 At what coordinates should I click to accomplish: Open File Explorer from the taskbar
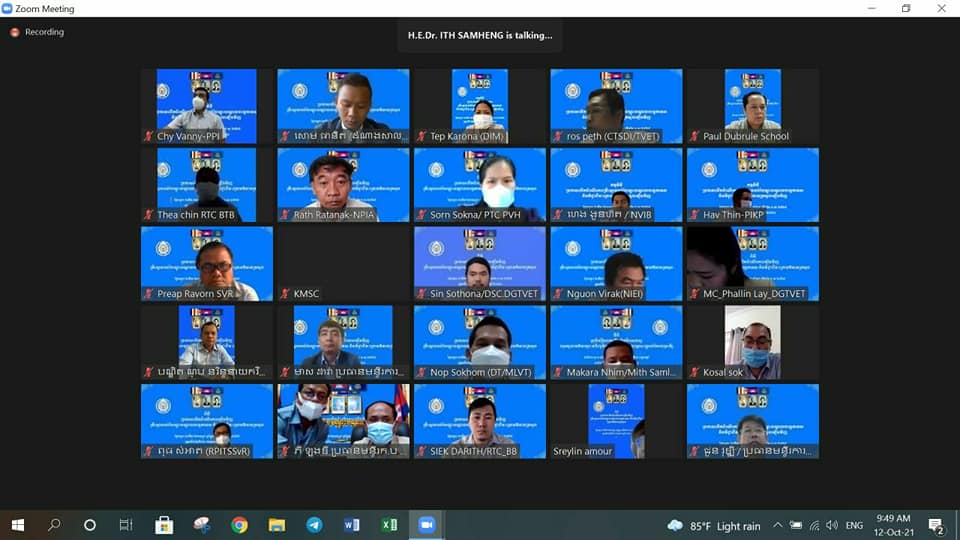click(x=277, y=525)
